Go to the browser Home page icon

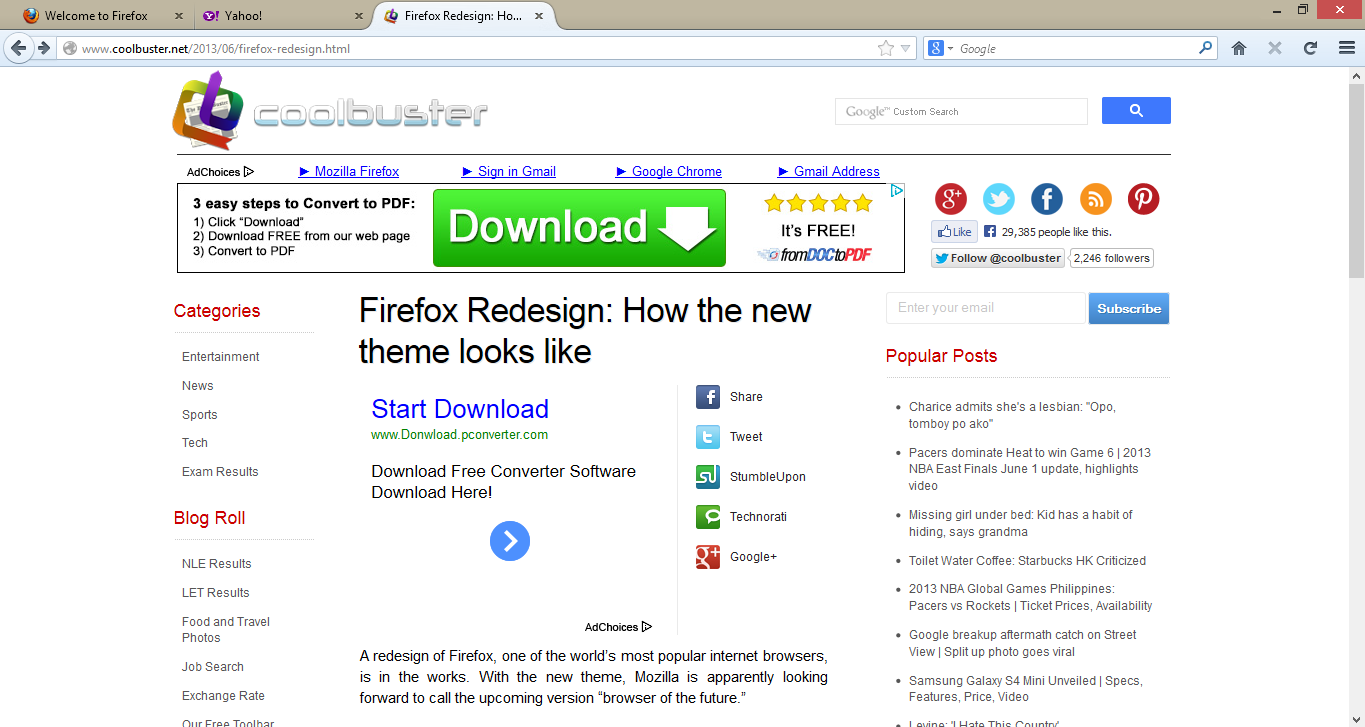tap(1239, 48)
